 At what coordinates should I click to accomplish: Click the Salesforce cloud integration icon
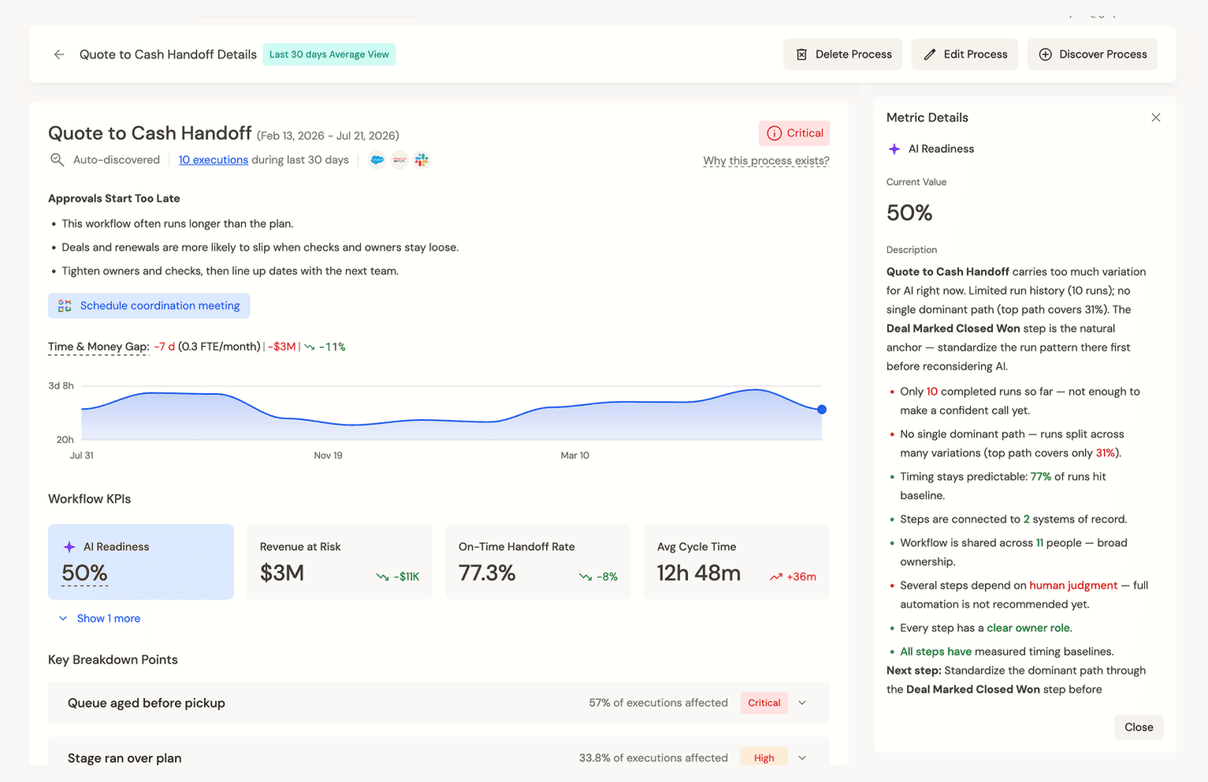[x=377, y=160]
